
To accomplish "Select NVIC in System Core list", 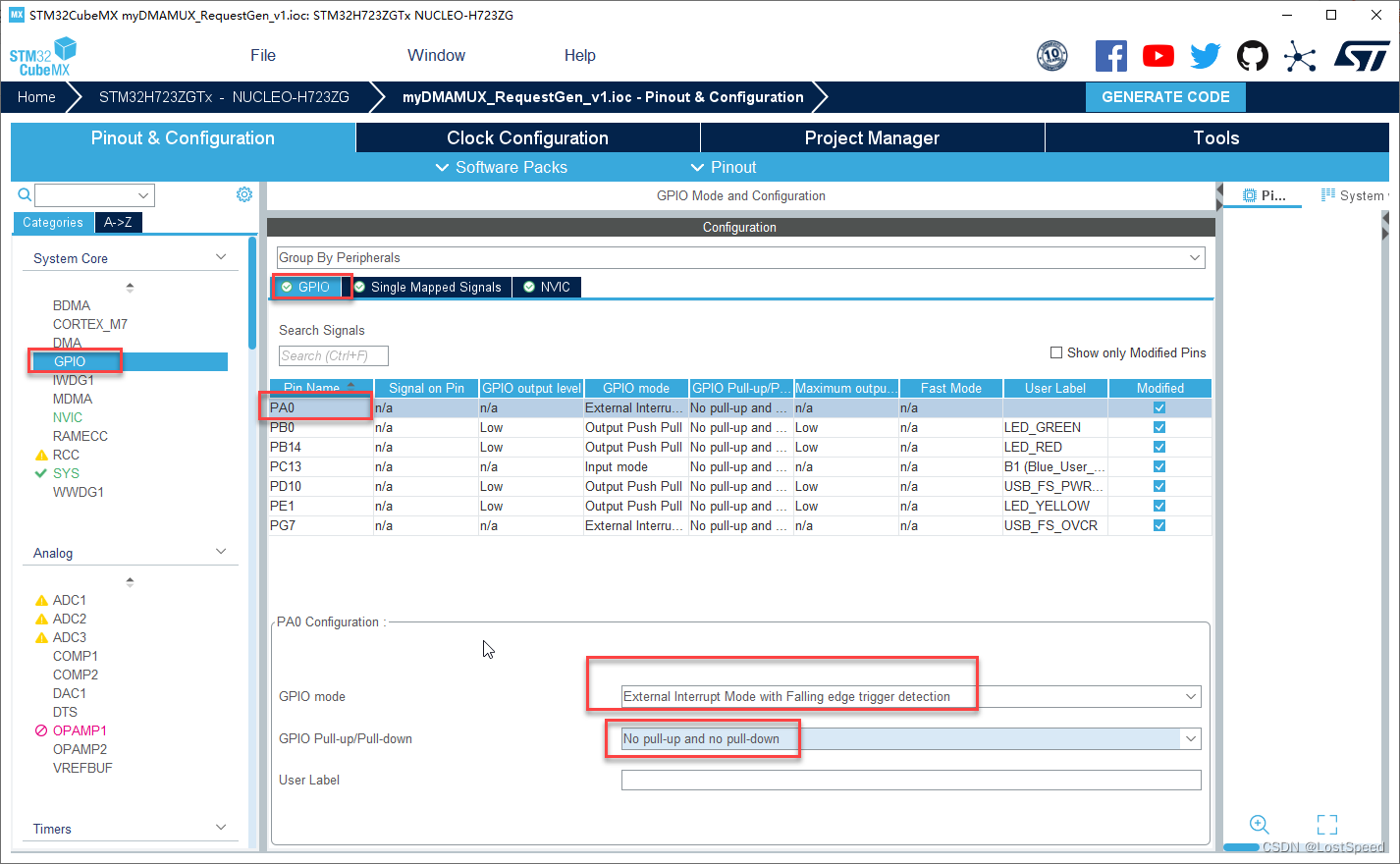I will click(x=68, y=417).
